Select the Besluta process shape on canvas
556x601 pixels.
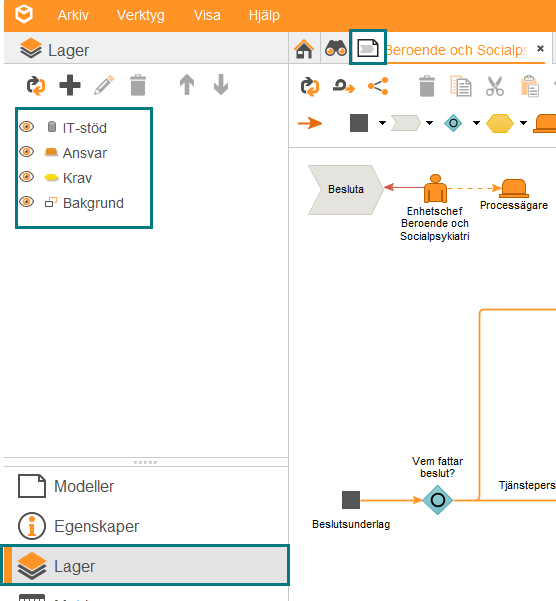[346, 189]
